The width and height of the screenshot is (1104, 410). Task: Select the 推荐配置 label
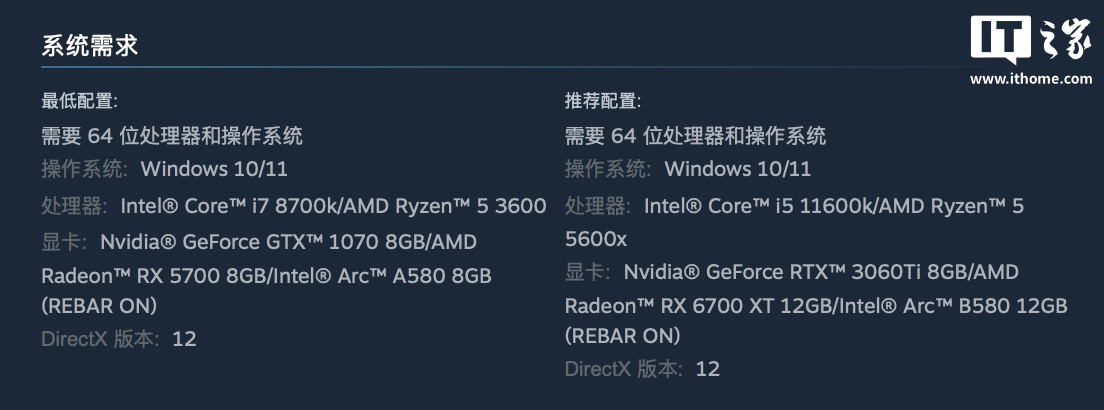point(603,101)
